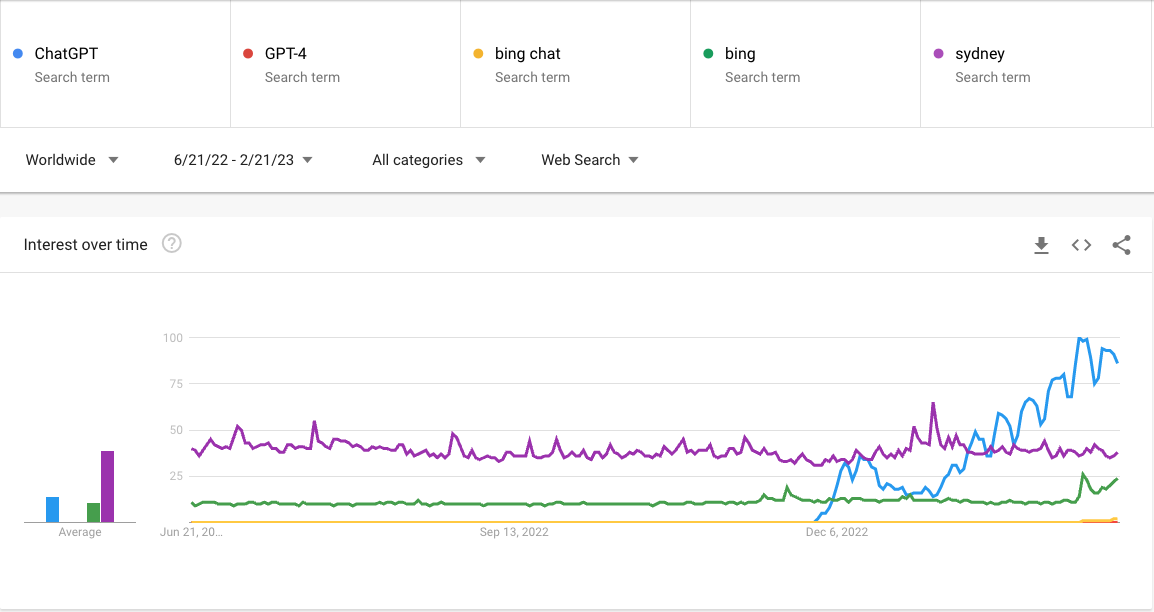1154x612 pixels.
Task: Download the interest over time chart data
Action: tap(1041, 245)
